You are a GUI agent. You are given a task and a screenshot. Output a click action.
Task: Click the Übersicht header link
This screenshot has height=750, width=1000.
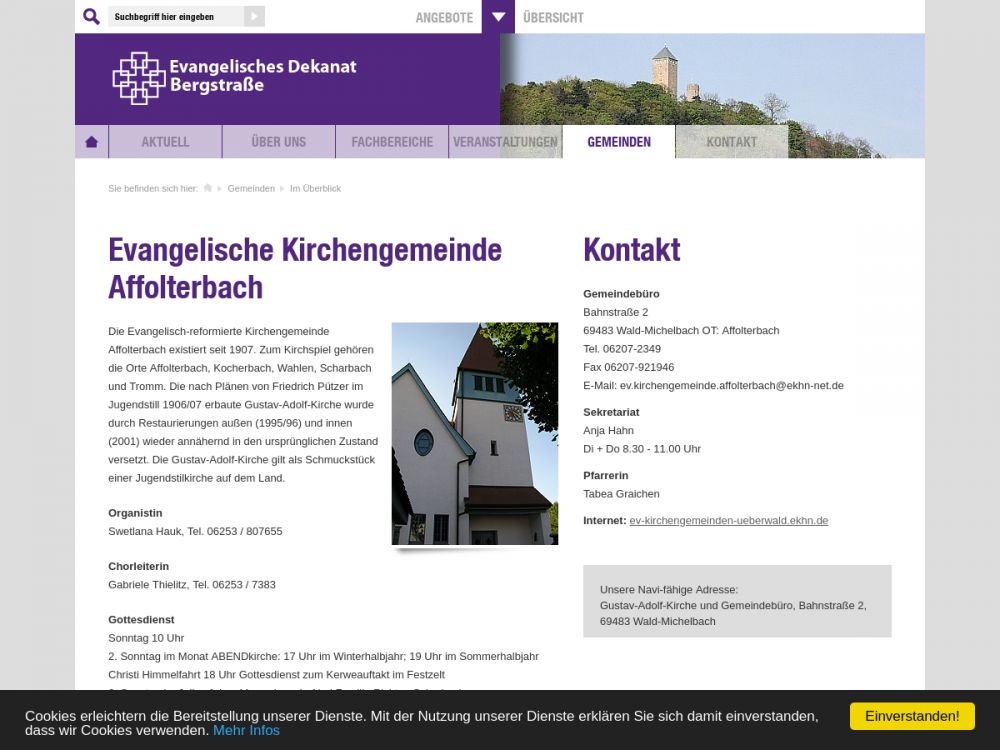pos(553,18)
